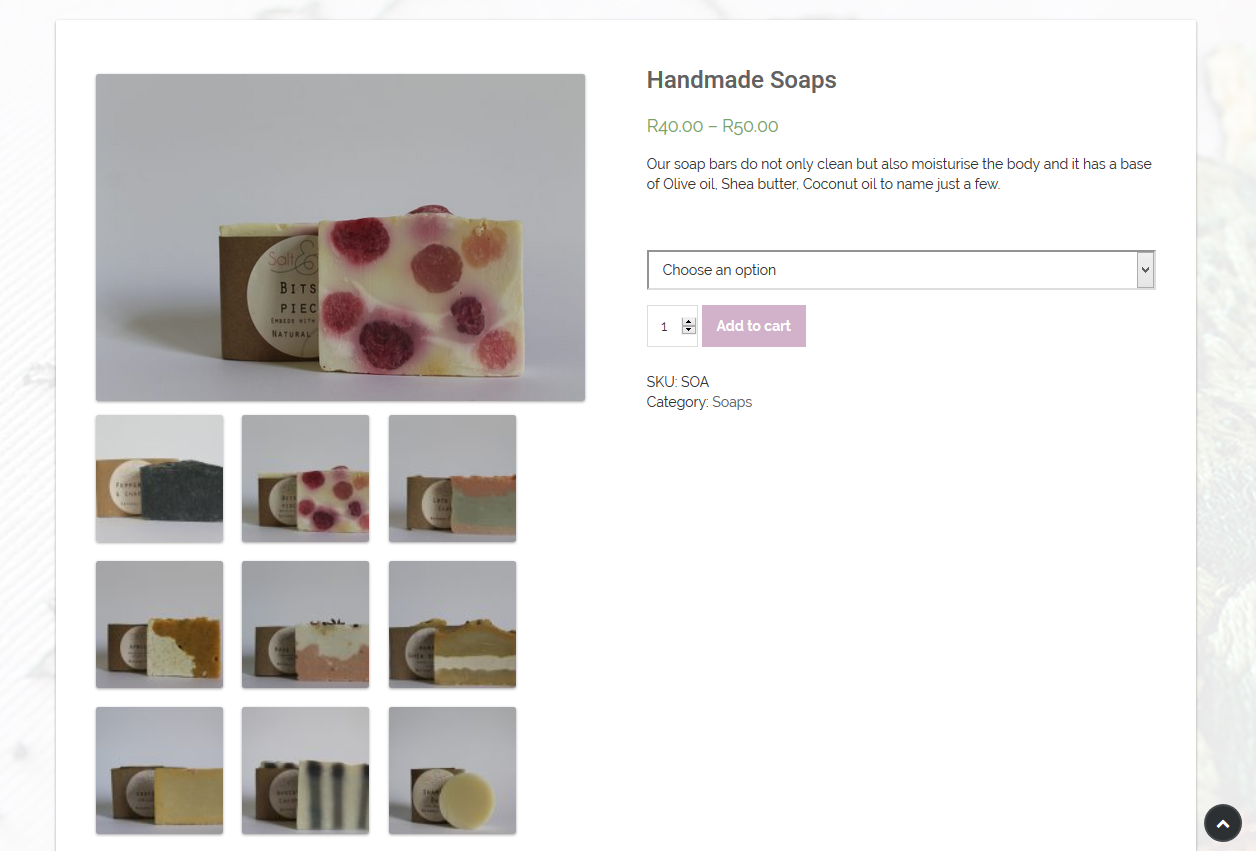Open the pink and white layered soap thumbnail
Viewport: 1256px width, 851px height.
[x=305, y=624]
